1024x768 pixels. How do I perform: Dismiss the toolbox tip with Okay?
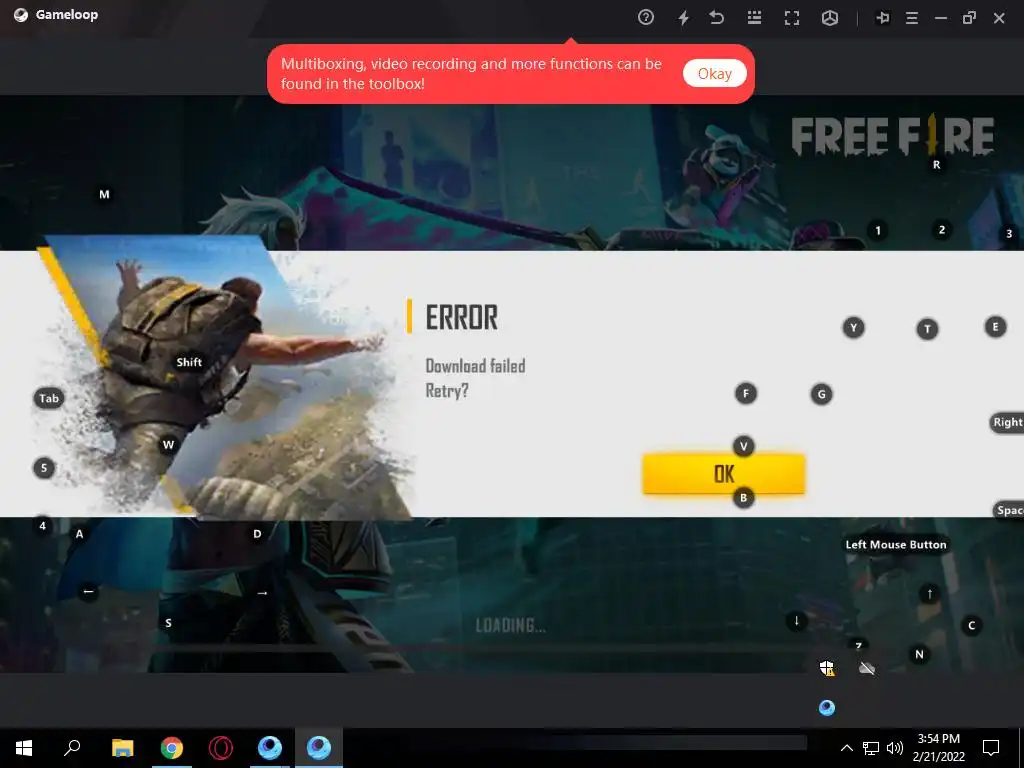click(714, 74)
